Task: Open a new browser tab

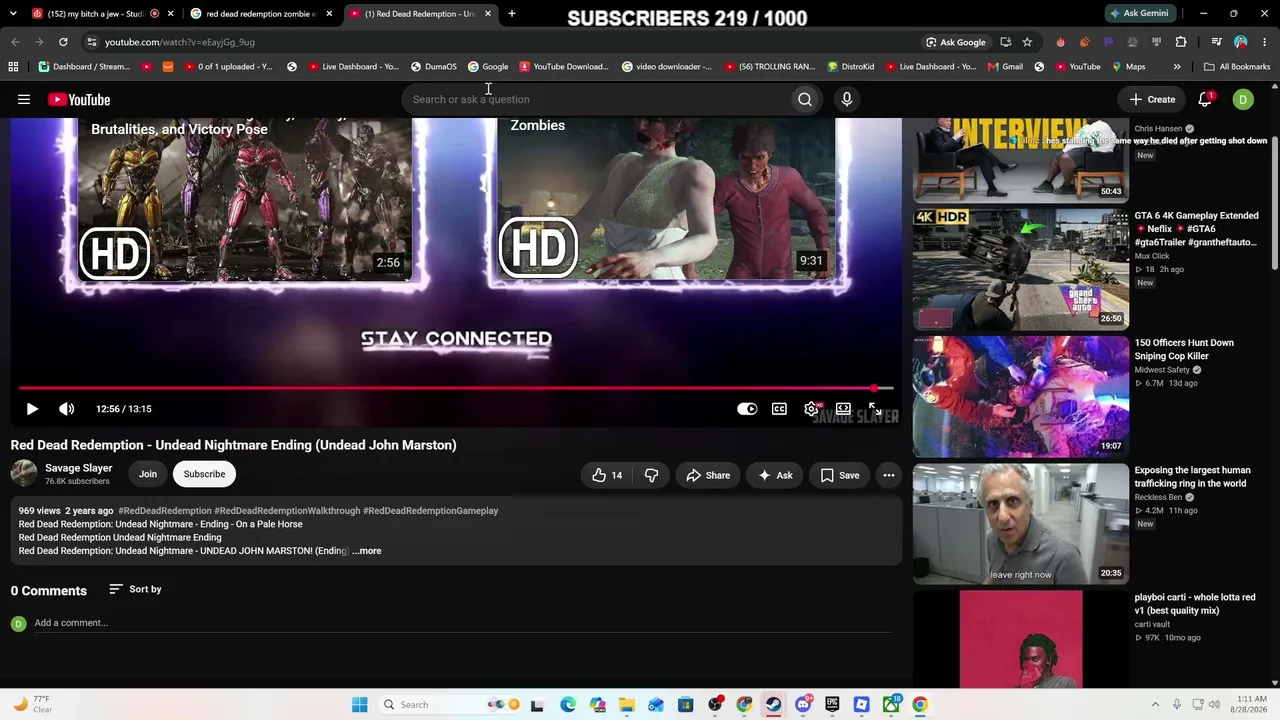Action: click(512, 14)
